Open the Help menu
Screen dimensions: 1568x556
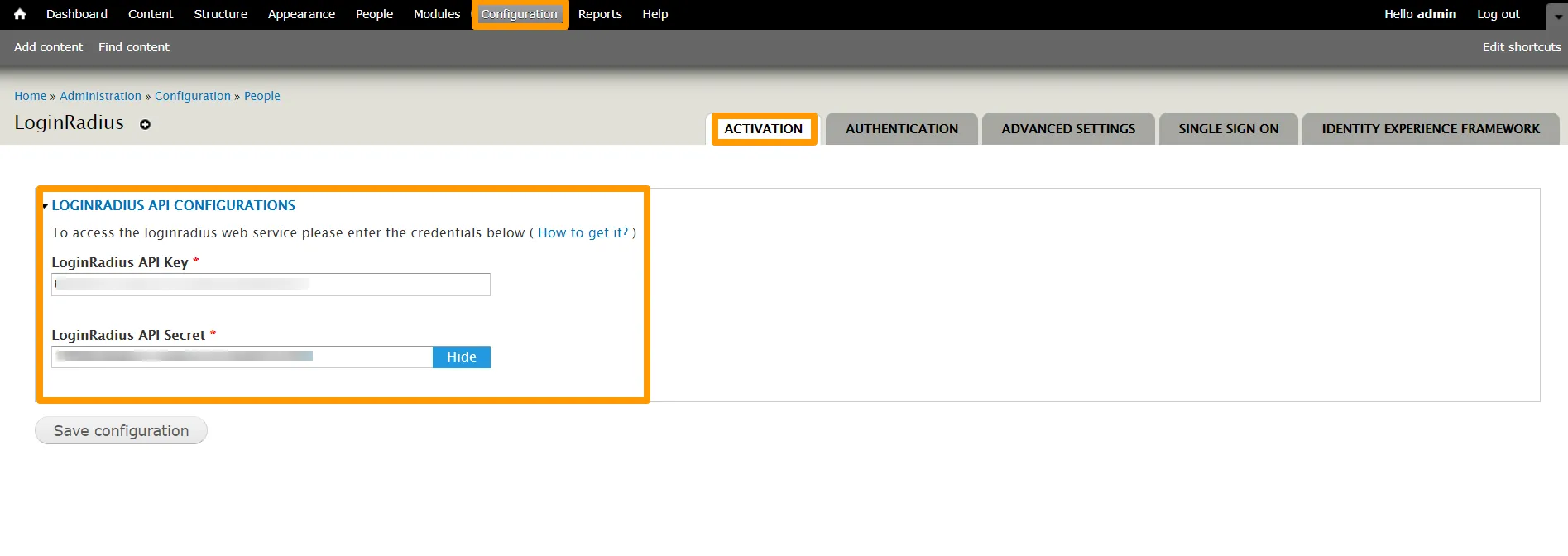(655, 14)
